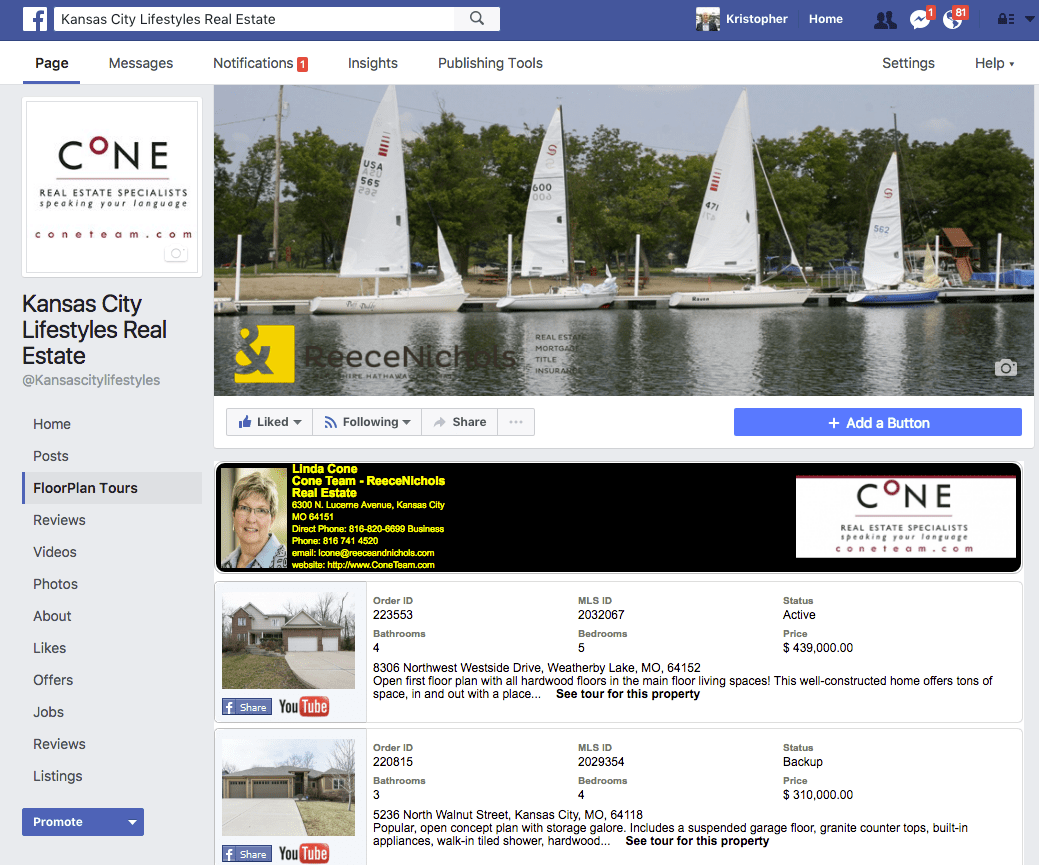1039x865 pixels.
Task: Select Videos in the left sidebar
Action: 55,552
